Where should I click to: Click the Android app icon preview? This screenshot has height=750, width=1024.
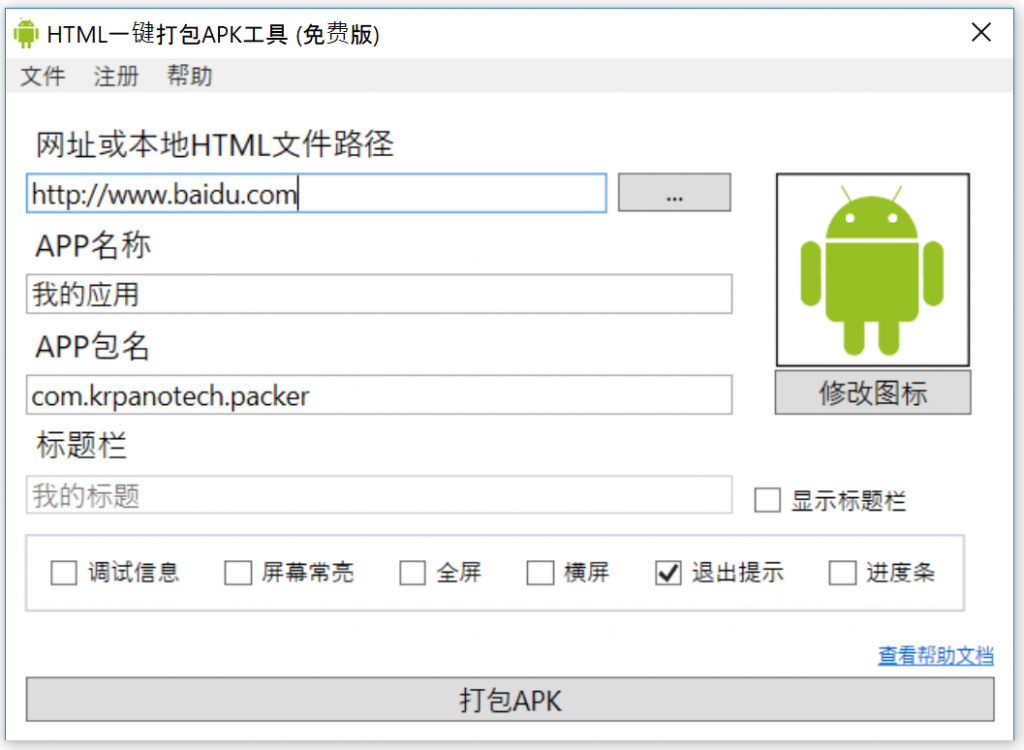click(x=872, y=270)
